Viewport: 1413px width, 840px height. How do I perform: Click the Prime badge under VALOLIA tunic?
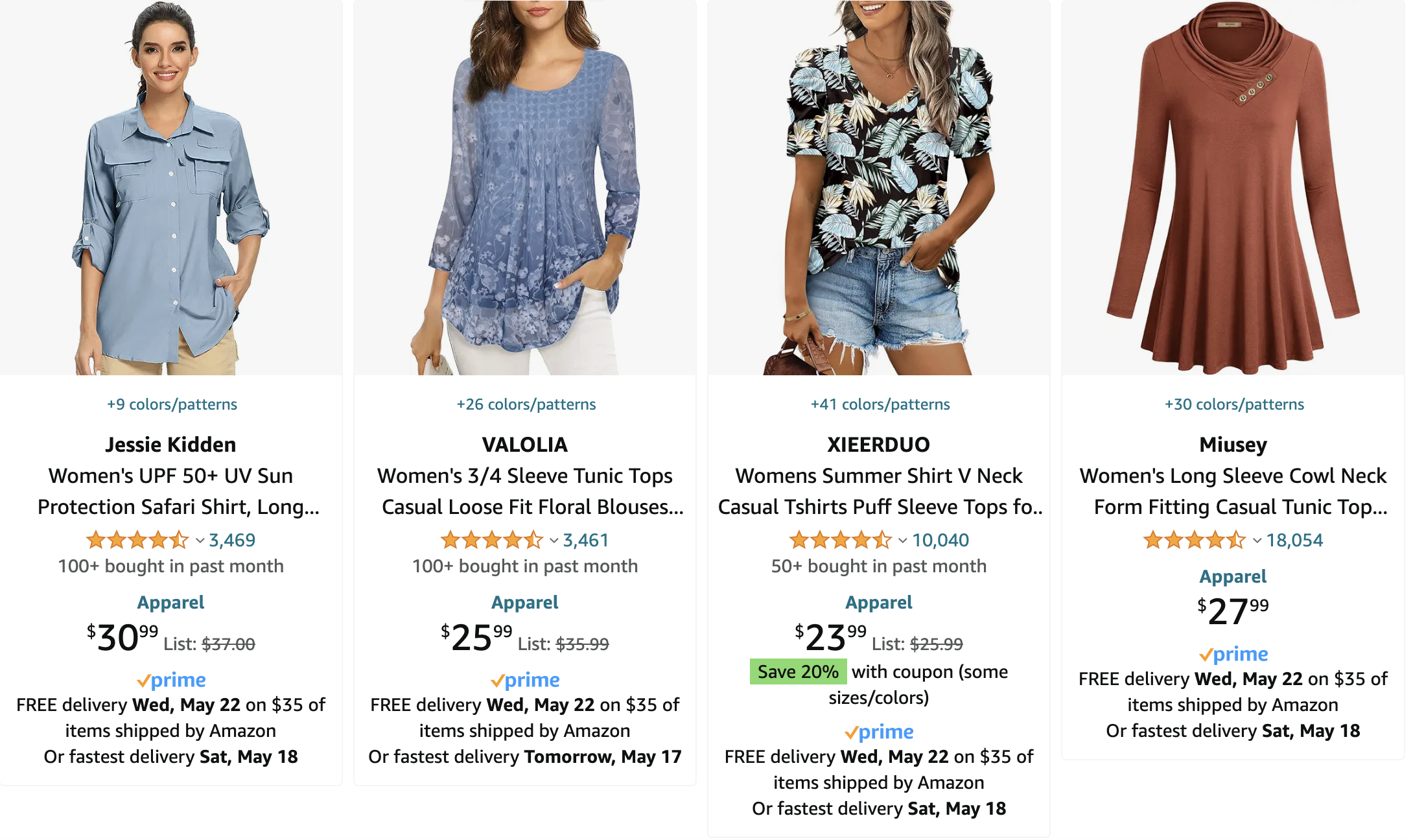click(x=525, y=679)
